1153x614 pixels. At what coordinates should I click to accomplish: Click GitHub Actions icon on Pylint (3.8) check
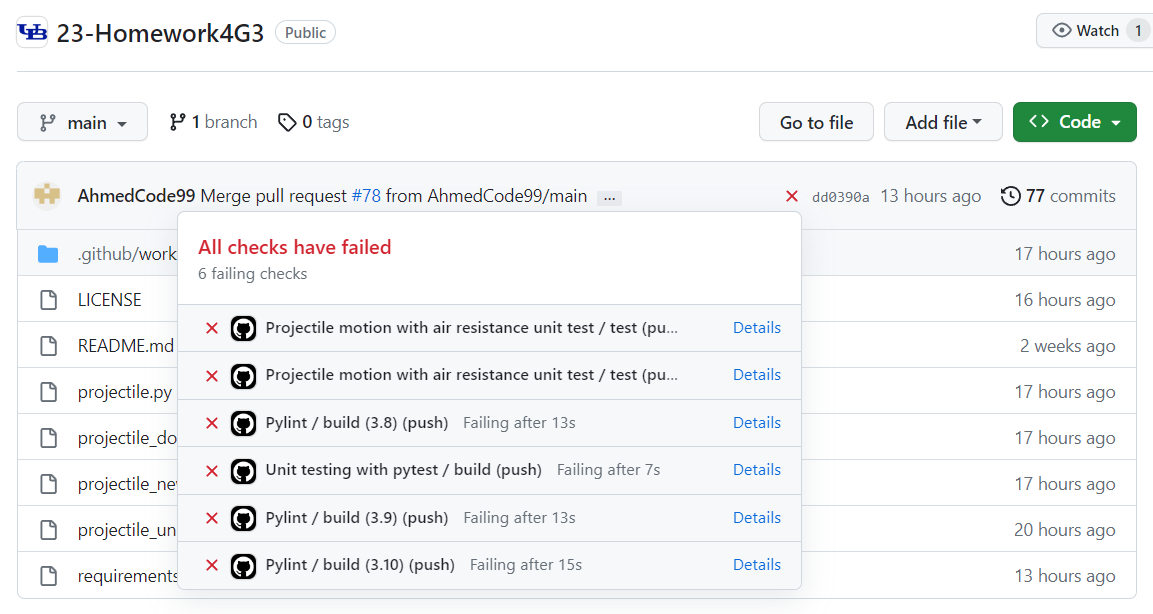243,422
